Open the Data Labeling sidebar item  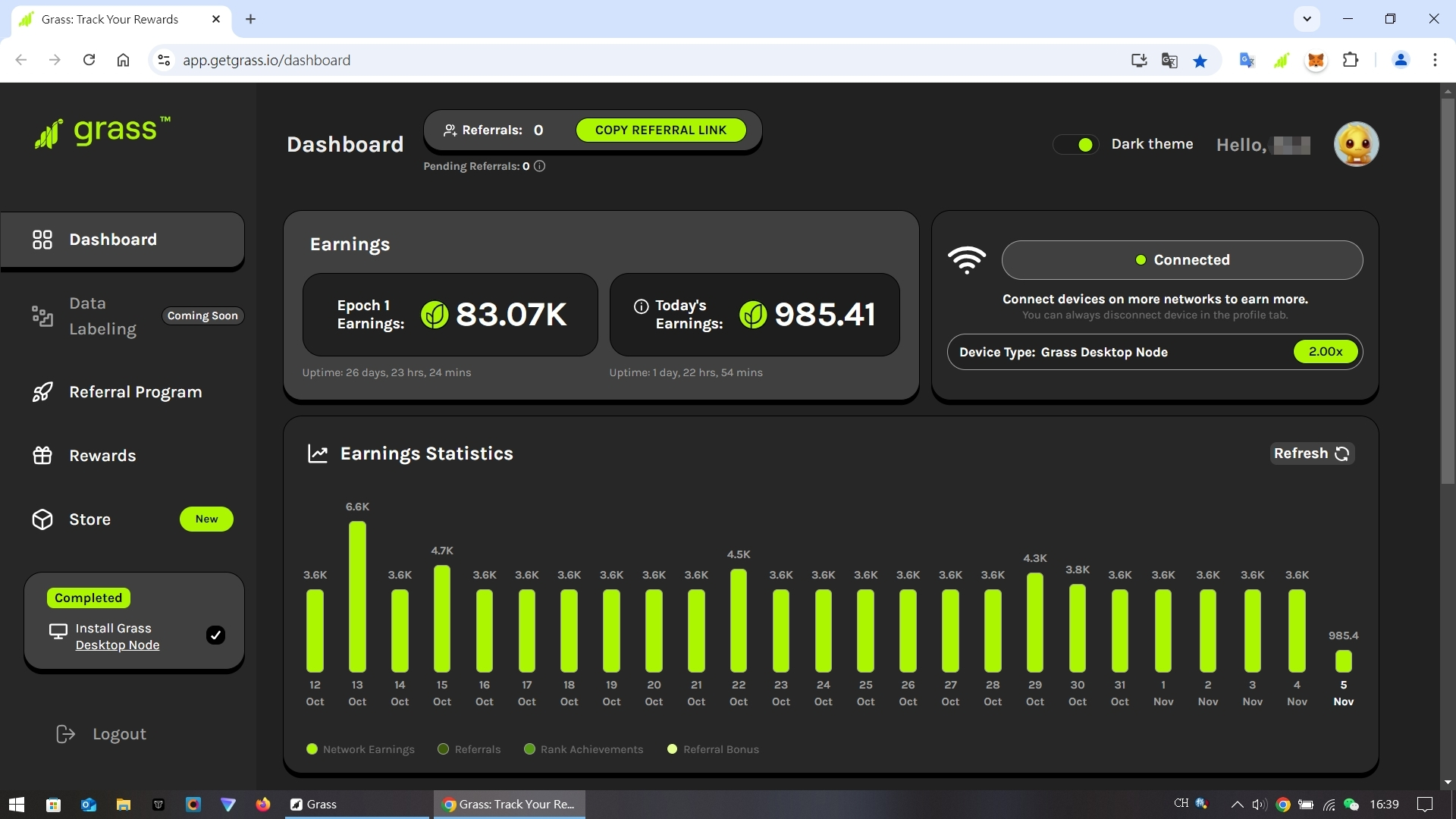click(x=102, y=316)
